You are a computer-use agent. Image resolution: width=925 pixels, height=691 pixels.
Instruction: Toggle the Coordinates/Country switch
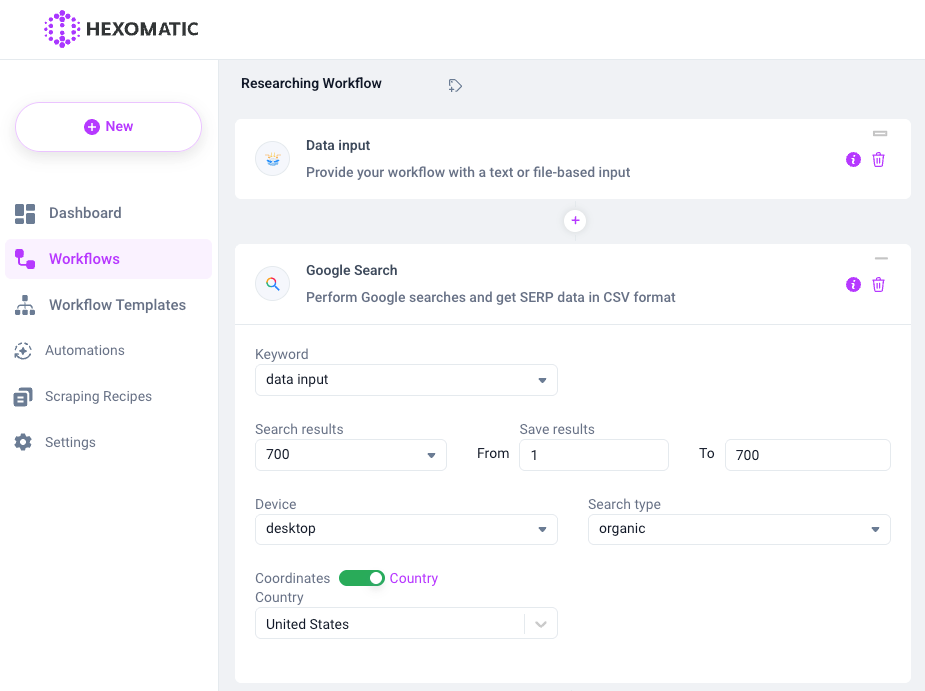point(361,578)
